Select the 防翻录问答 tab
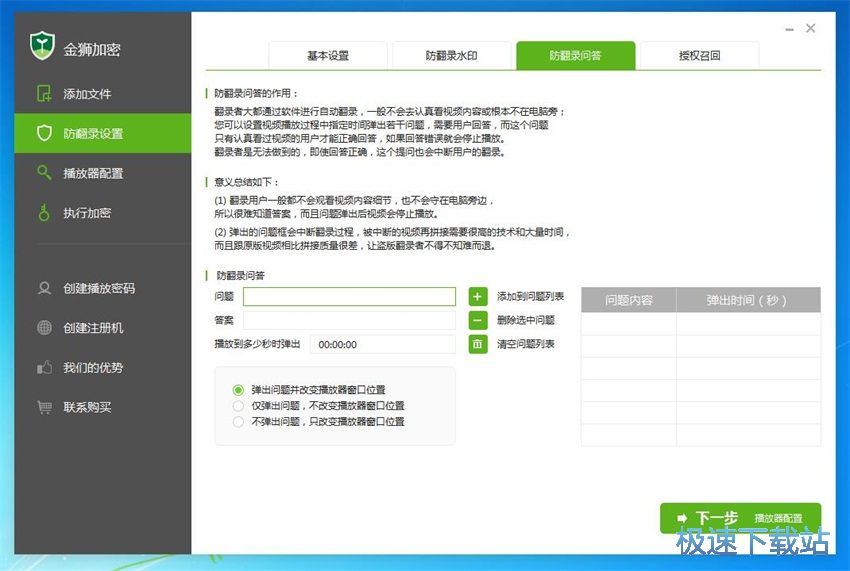Viewport: 850px width, 571px height. pyautogui.click(x=576, y=55)
